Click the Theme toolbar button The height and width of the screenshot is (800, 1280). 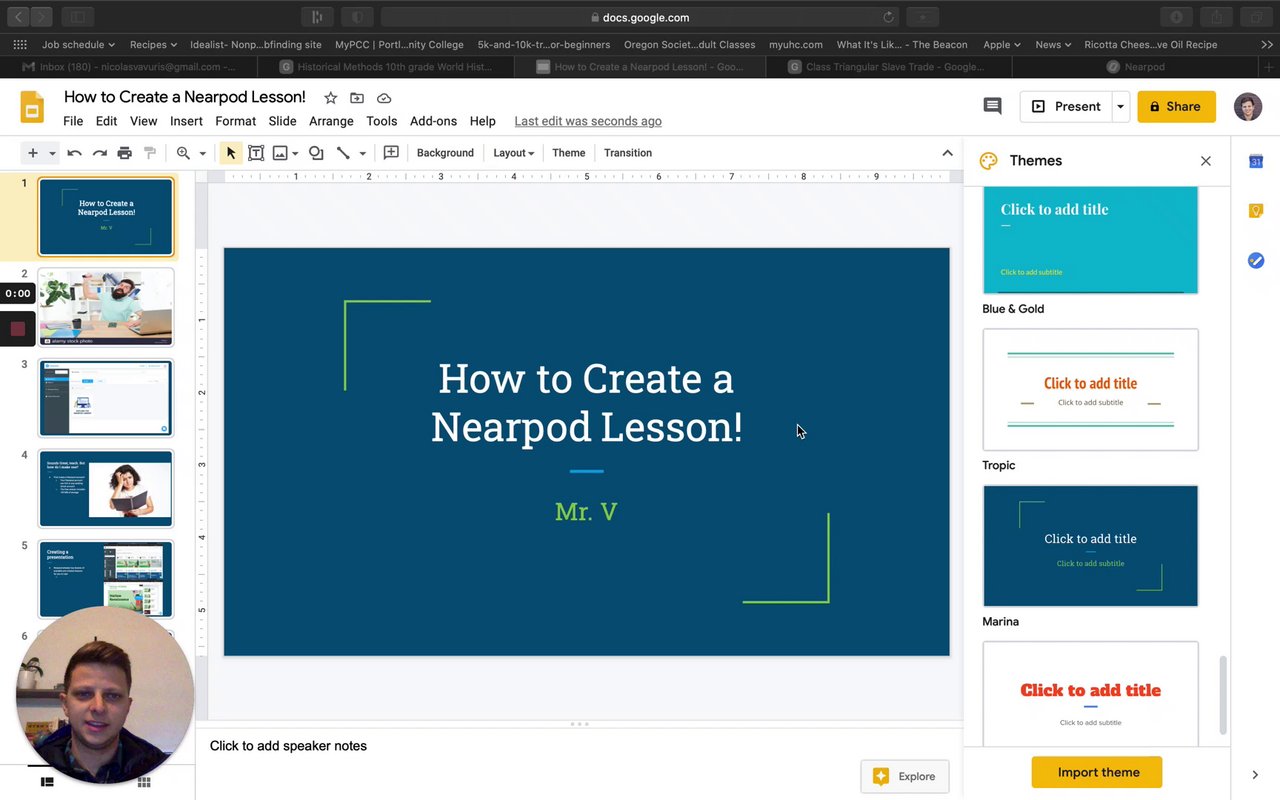click(569, 153)
